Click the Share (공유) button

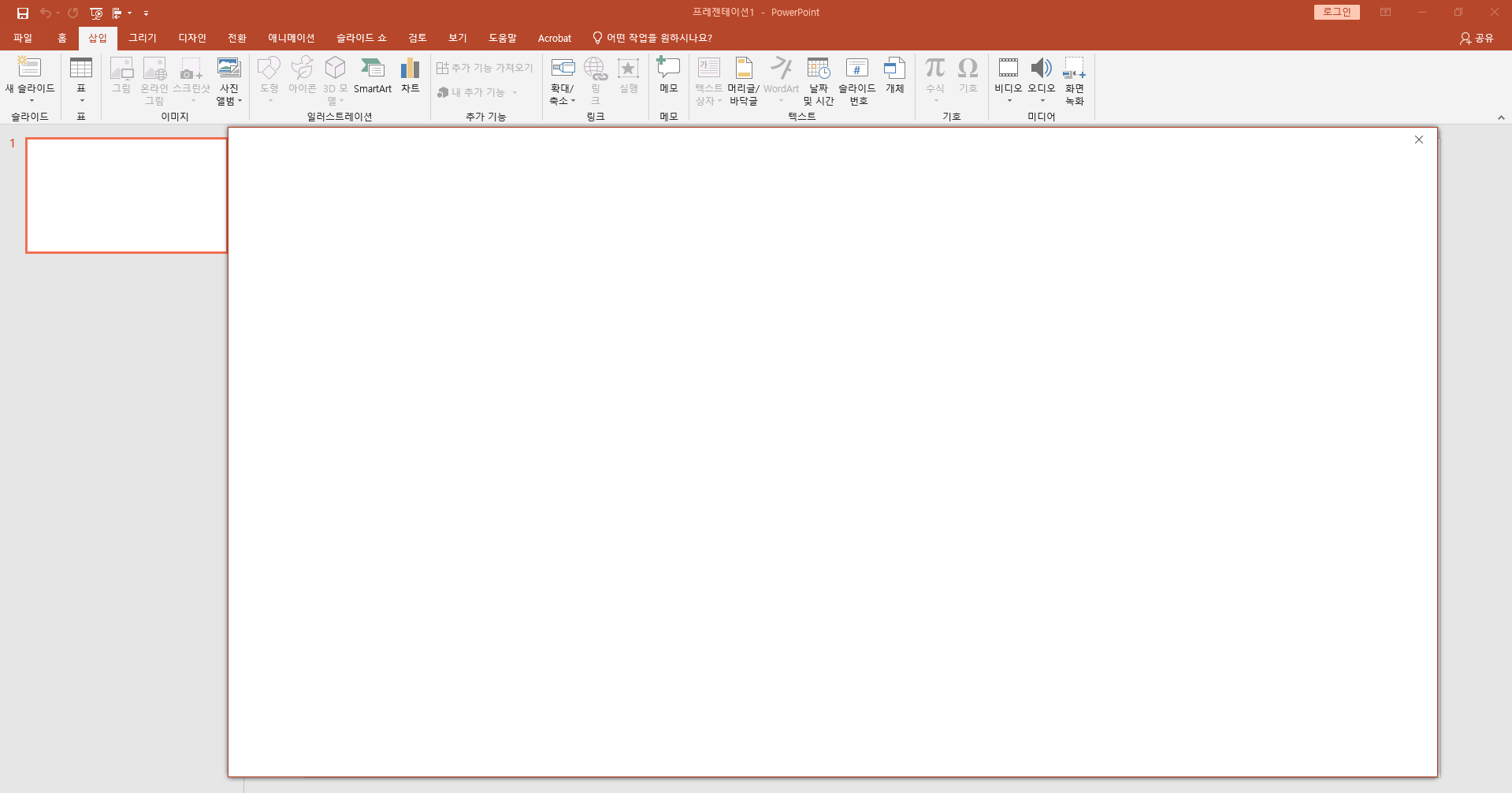tap(1477, 38)
